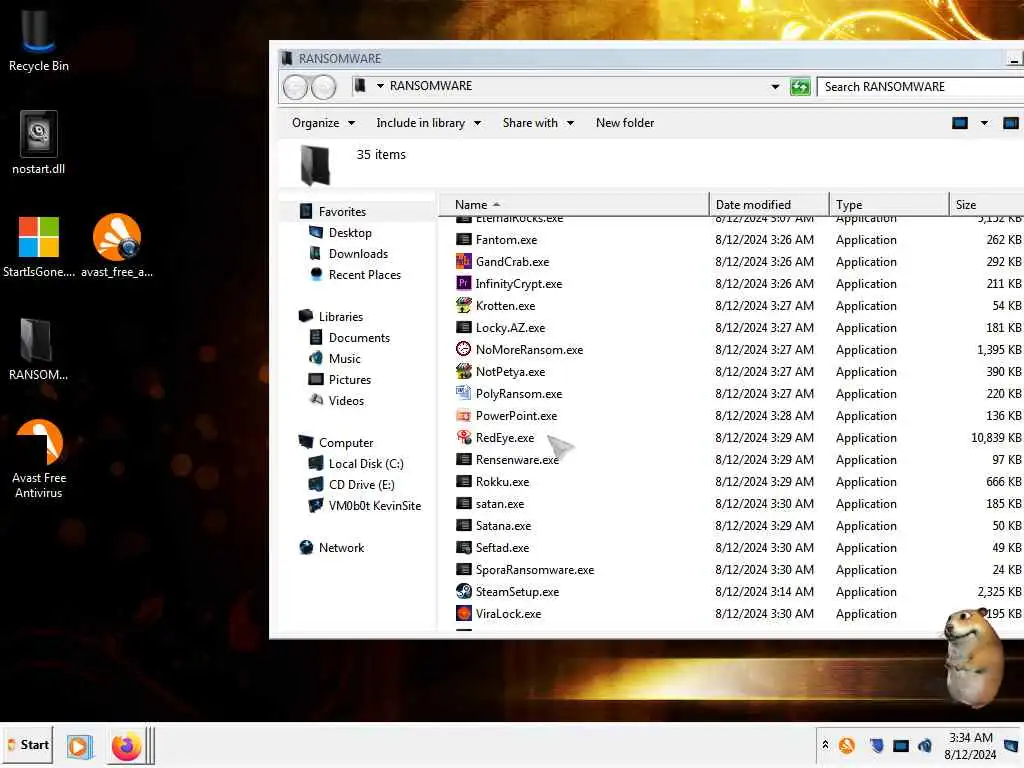Click the Forward navigation arrow in Explorer
This screenshot has height=768, width=1024.
point(323,87)
